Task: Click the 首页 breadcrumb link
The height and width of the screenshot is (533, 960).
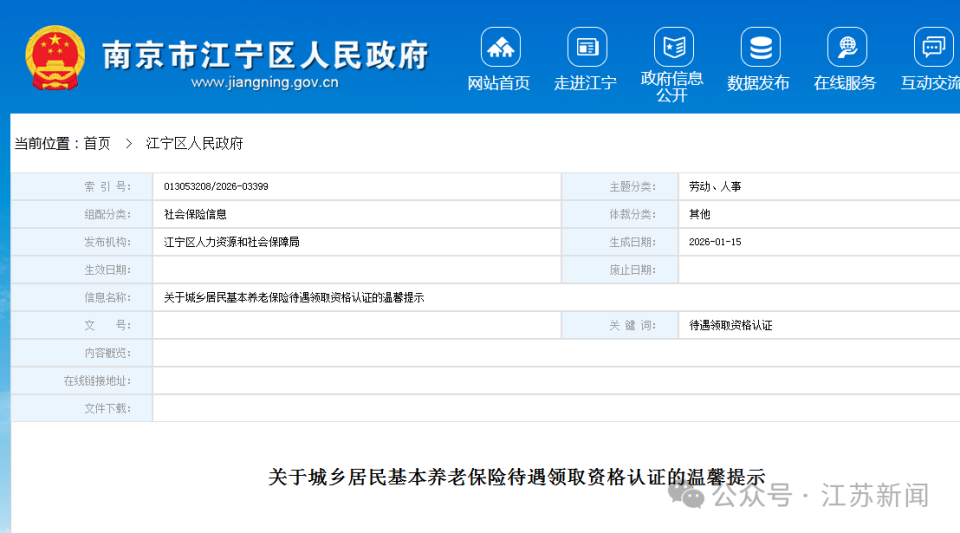Action: (x=97, y=144)
